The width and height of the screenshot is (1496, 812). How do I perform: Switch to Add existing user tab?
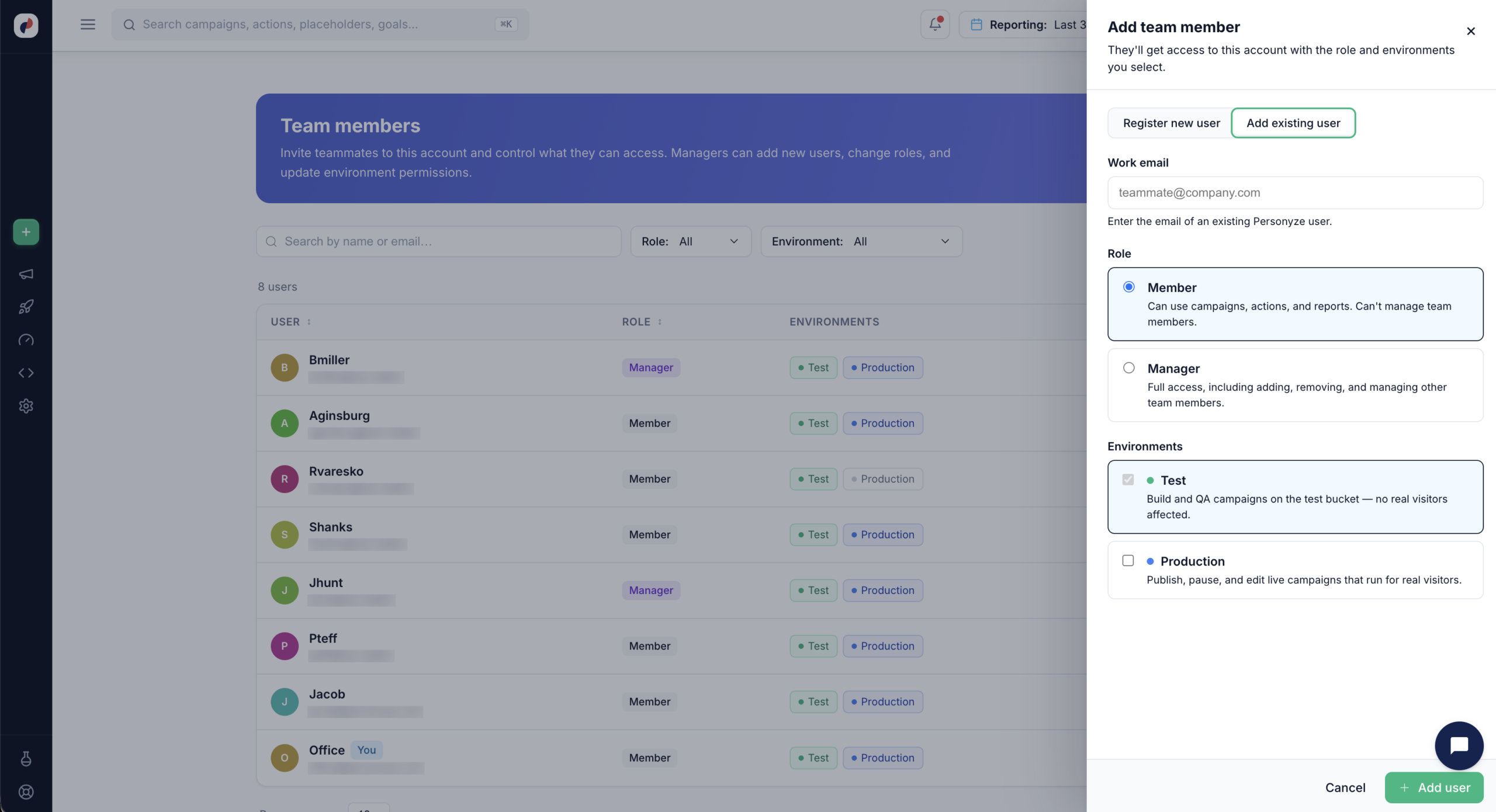point(1293,123)
